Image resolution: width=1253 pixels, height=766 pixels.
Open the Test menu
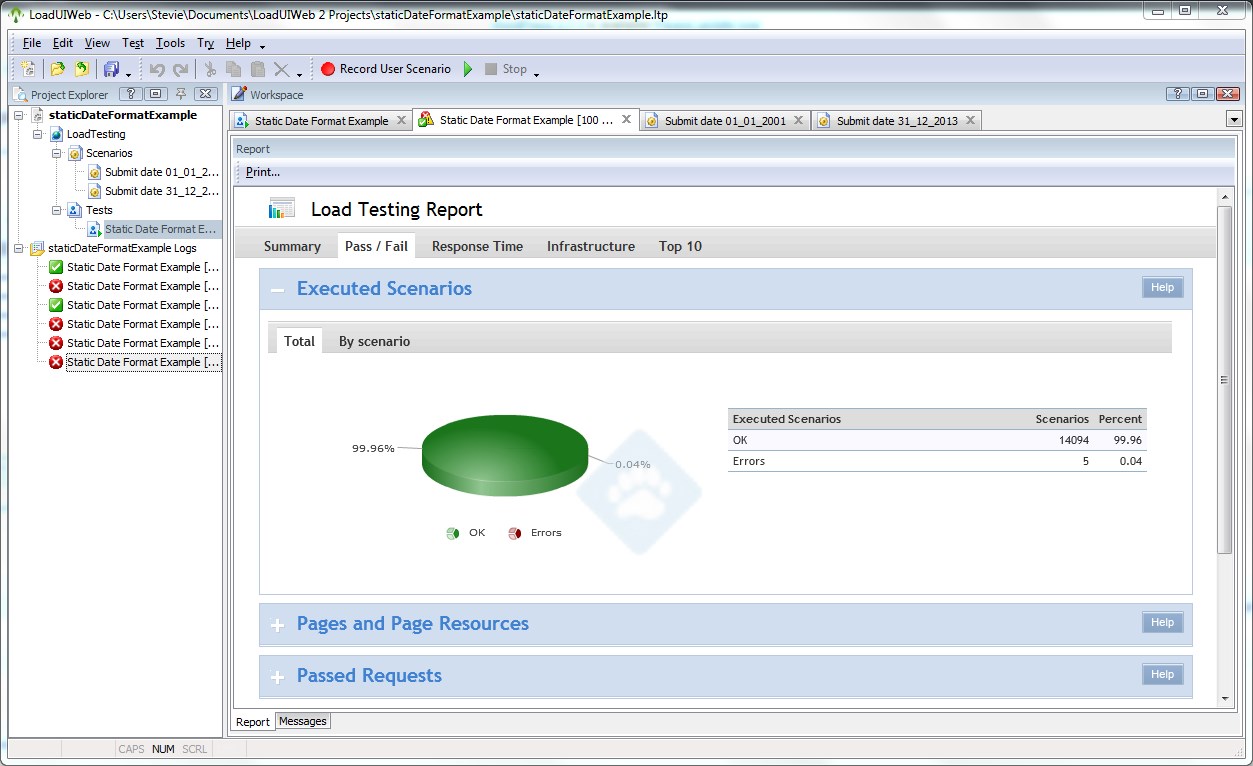pos(133,43)
